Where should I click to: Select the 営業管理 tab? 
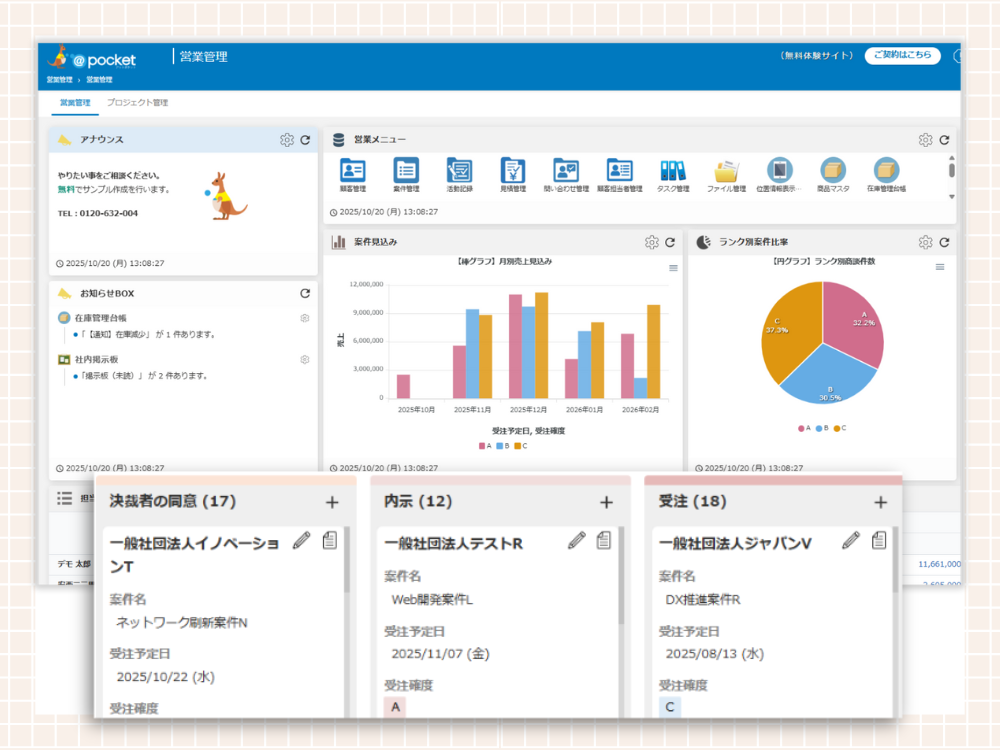tap(75, 103)
